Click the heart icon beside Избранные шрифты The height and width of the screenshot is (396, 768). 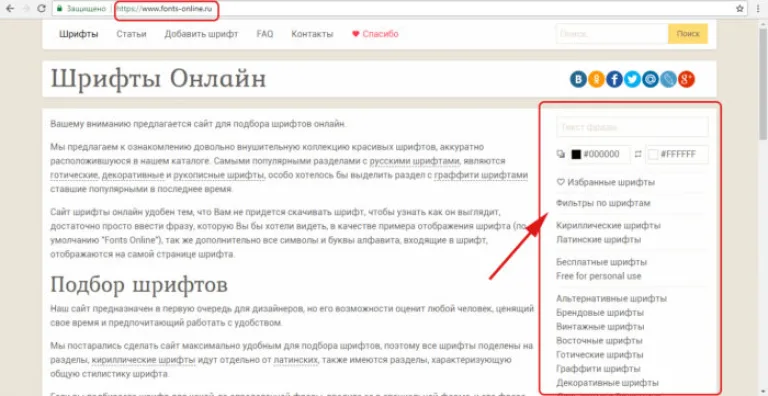pyautogui.click(x=561, y=182)
